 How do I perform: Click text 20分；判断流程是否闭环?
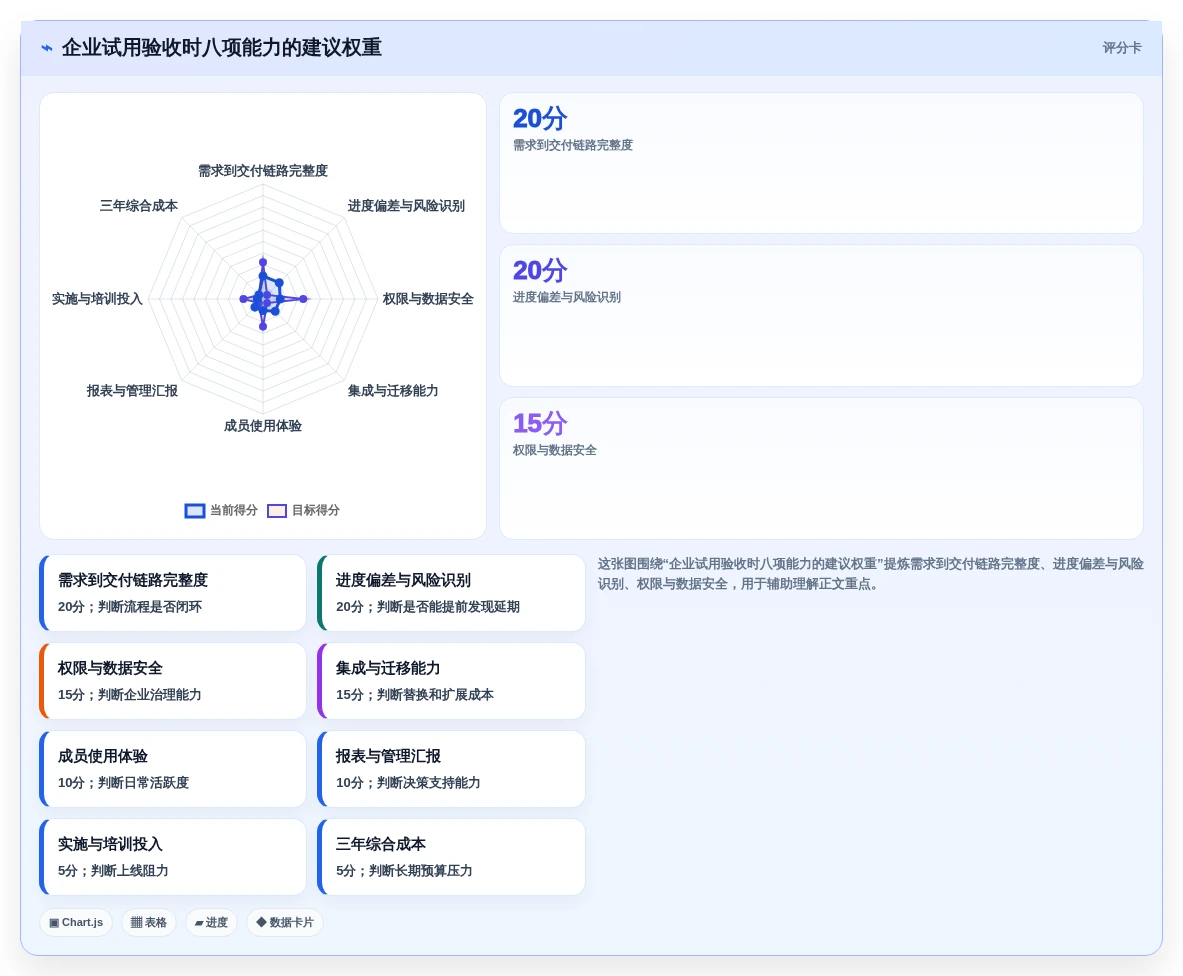(x=130, y=607)
